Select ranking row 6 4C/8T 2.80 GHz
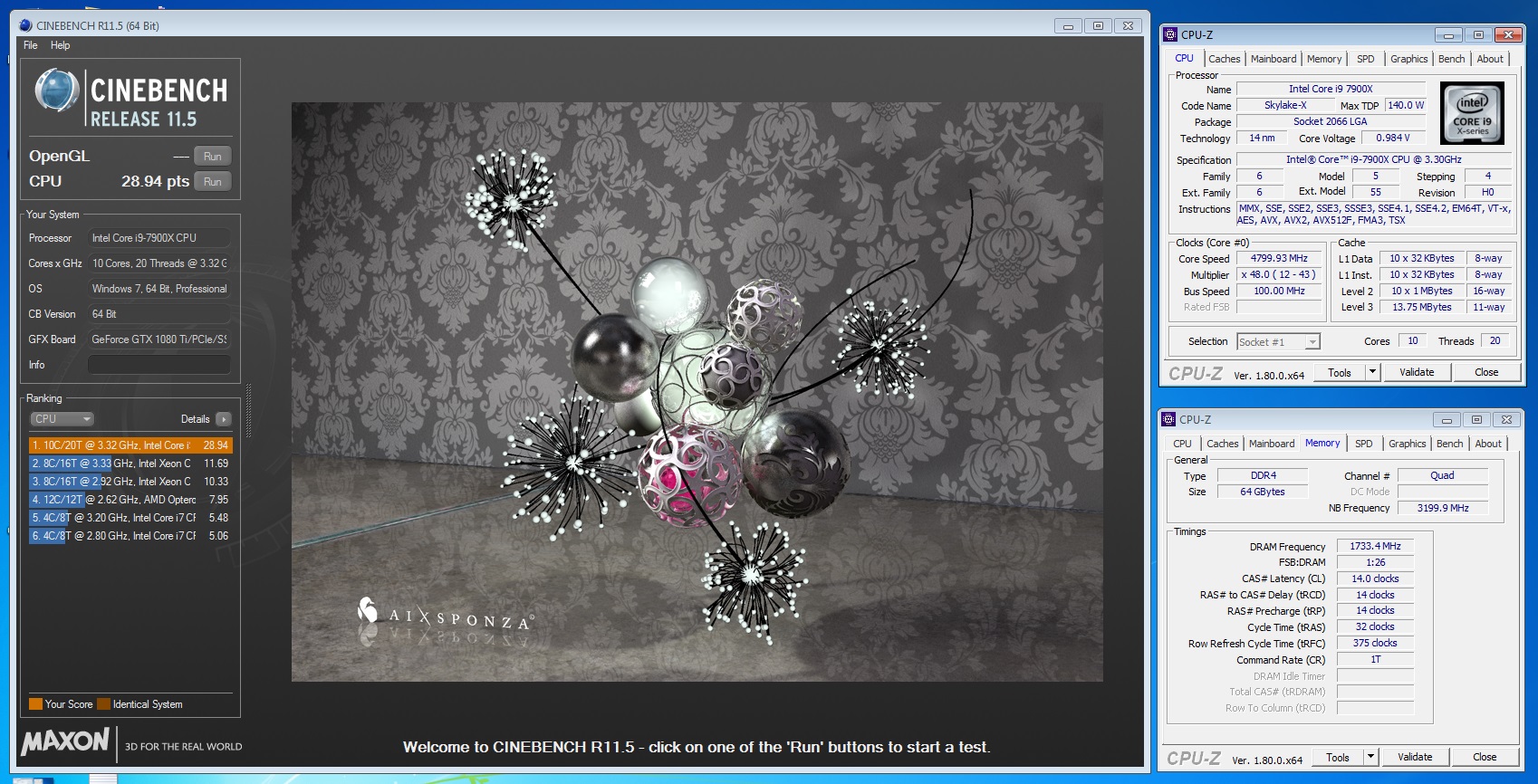The image size is (1538, 784). (x=130, y=536)
